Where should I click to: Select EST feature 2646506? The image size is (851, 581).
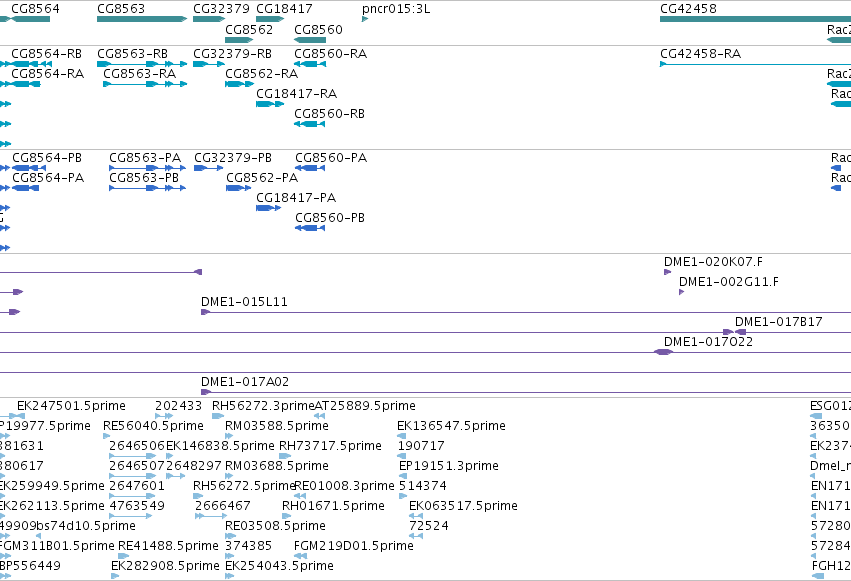tap(132, 456)
